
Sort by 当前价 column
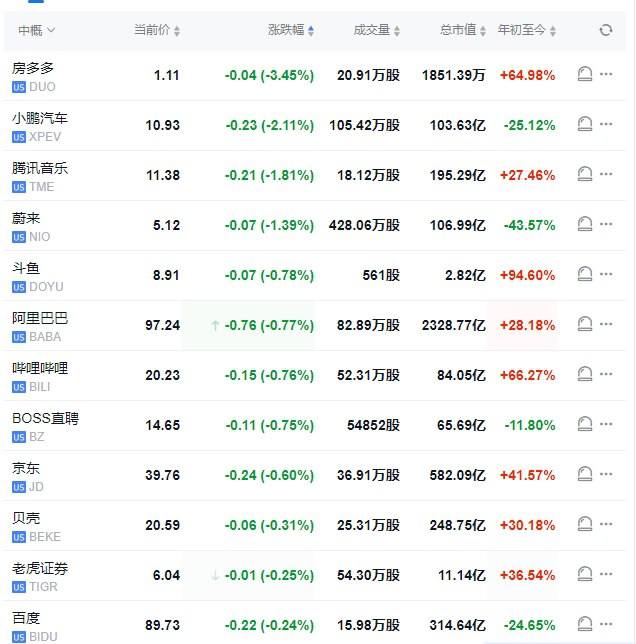[157, 30]
